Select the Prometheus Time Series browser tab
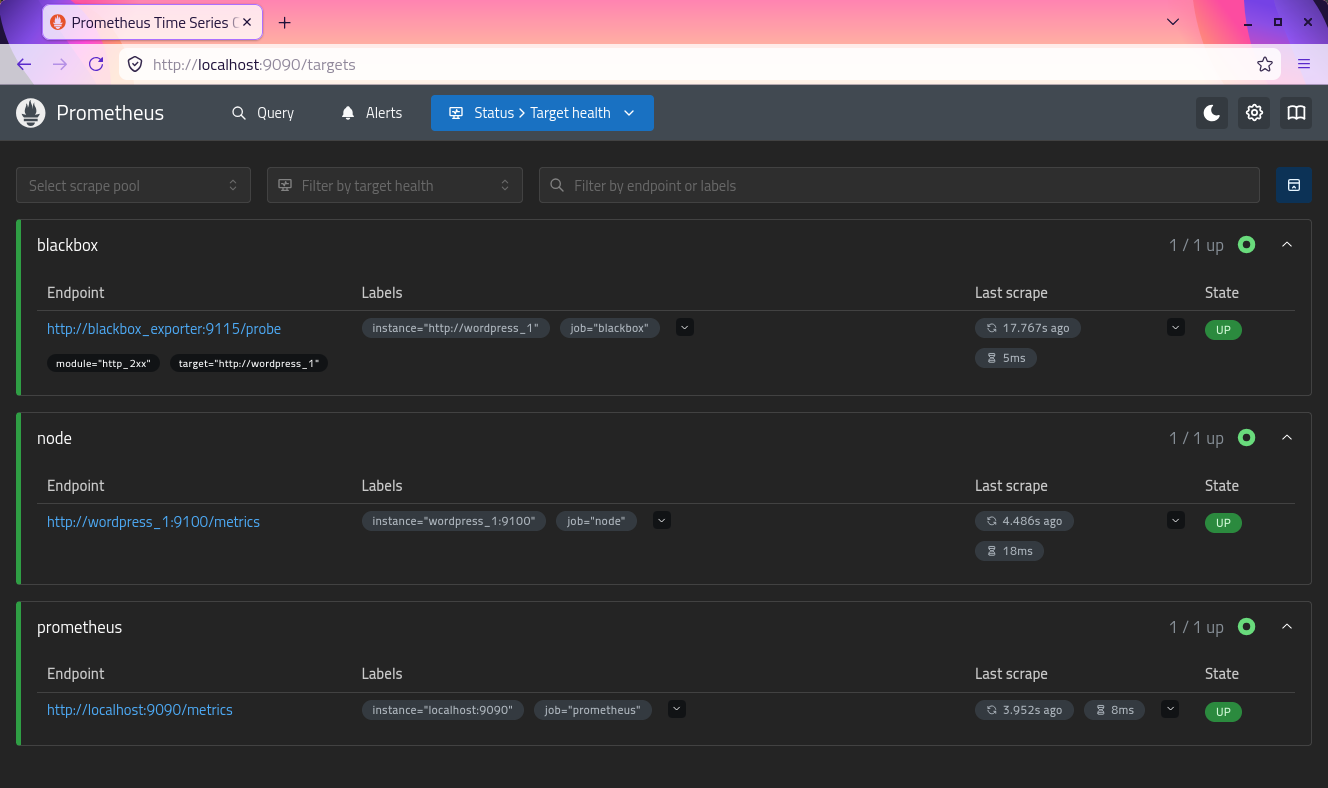1328x788 pixels. point(152,22)
